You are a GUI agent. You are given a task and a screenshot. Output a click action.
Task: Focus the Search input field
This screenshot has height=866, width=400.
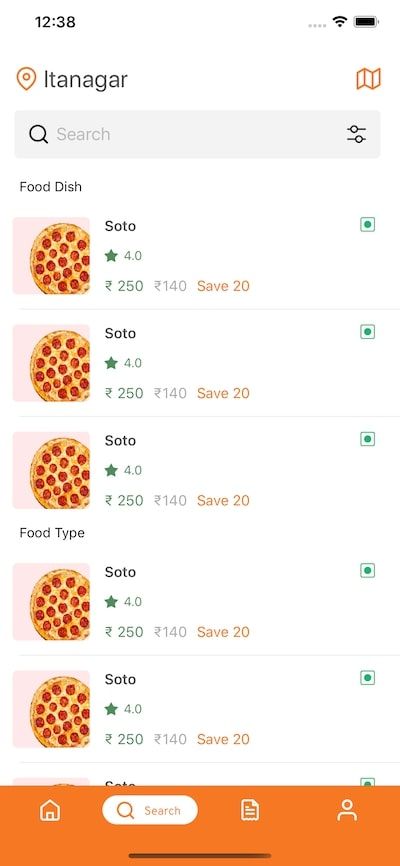pos(197,134)
